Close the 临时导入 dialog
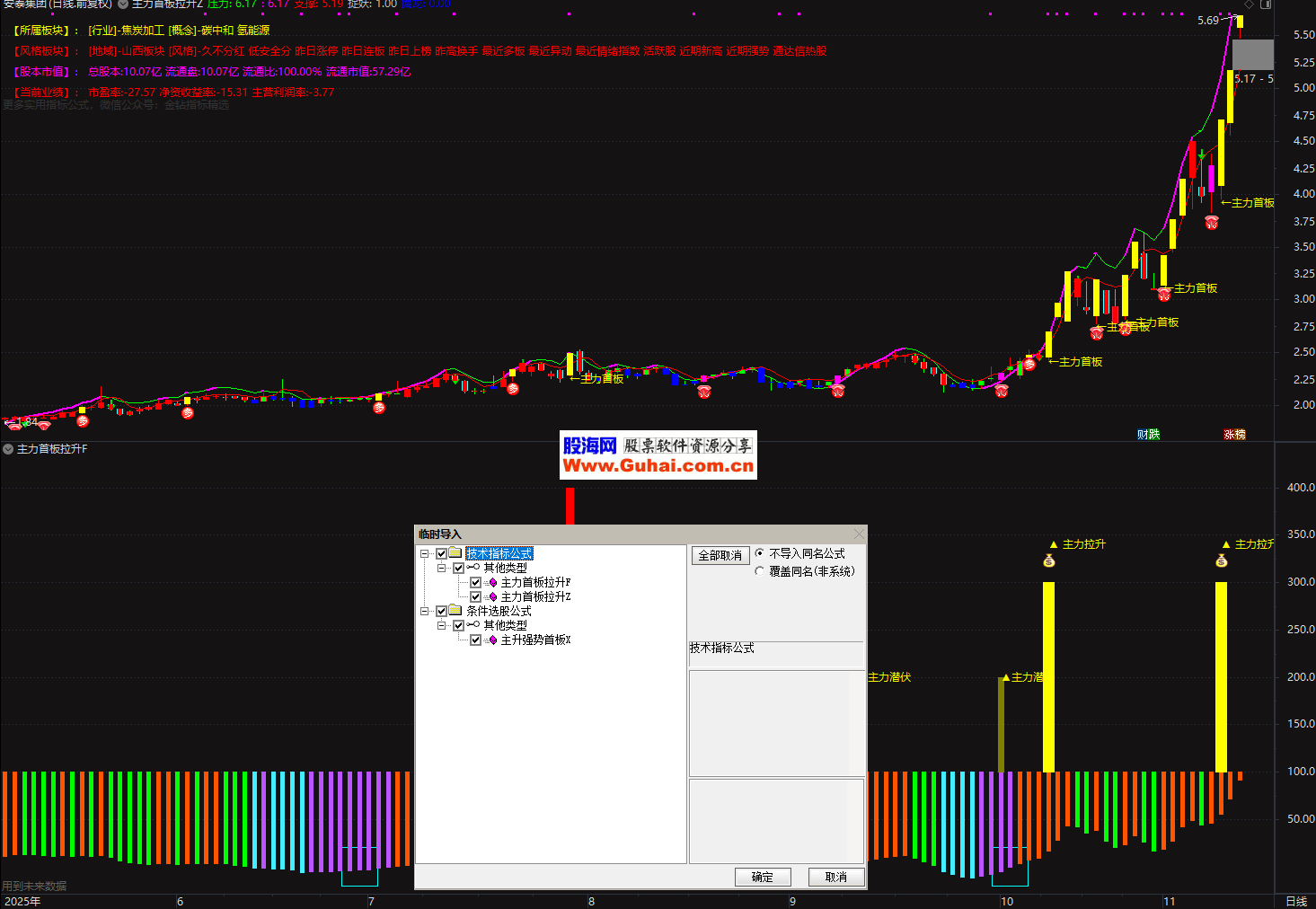Viewport: 1316px width, 909px height. click(859, 534)
